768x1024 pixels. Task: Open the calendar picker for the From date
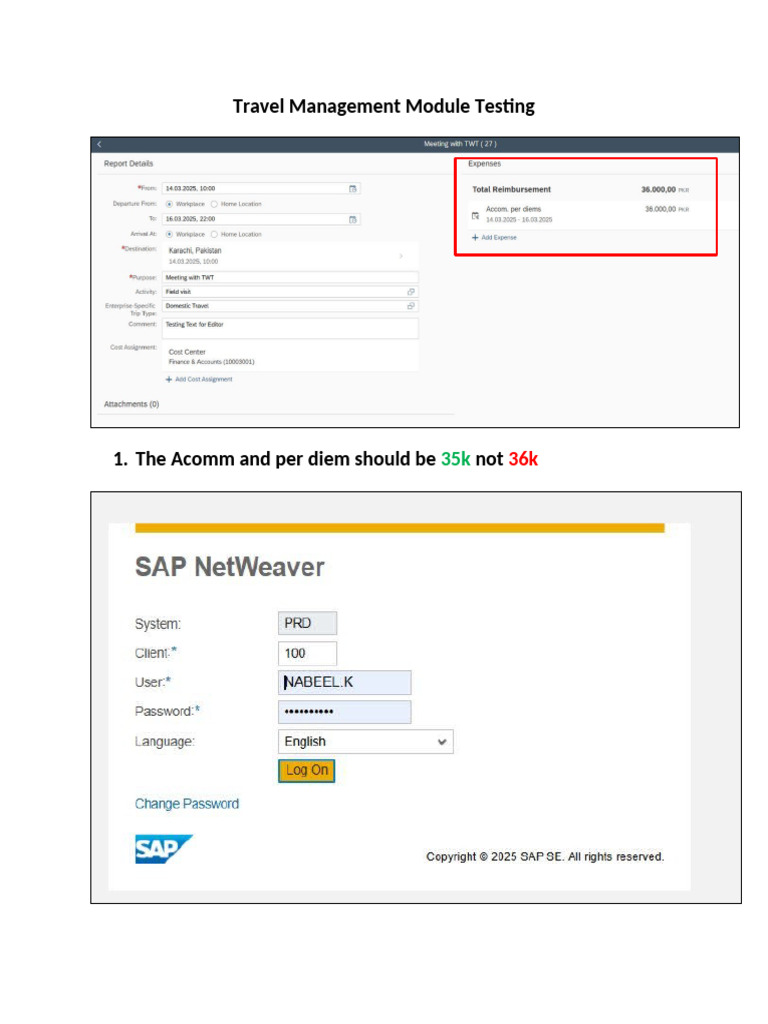(x=353, y=189)
